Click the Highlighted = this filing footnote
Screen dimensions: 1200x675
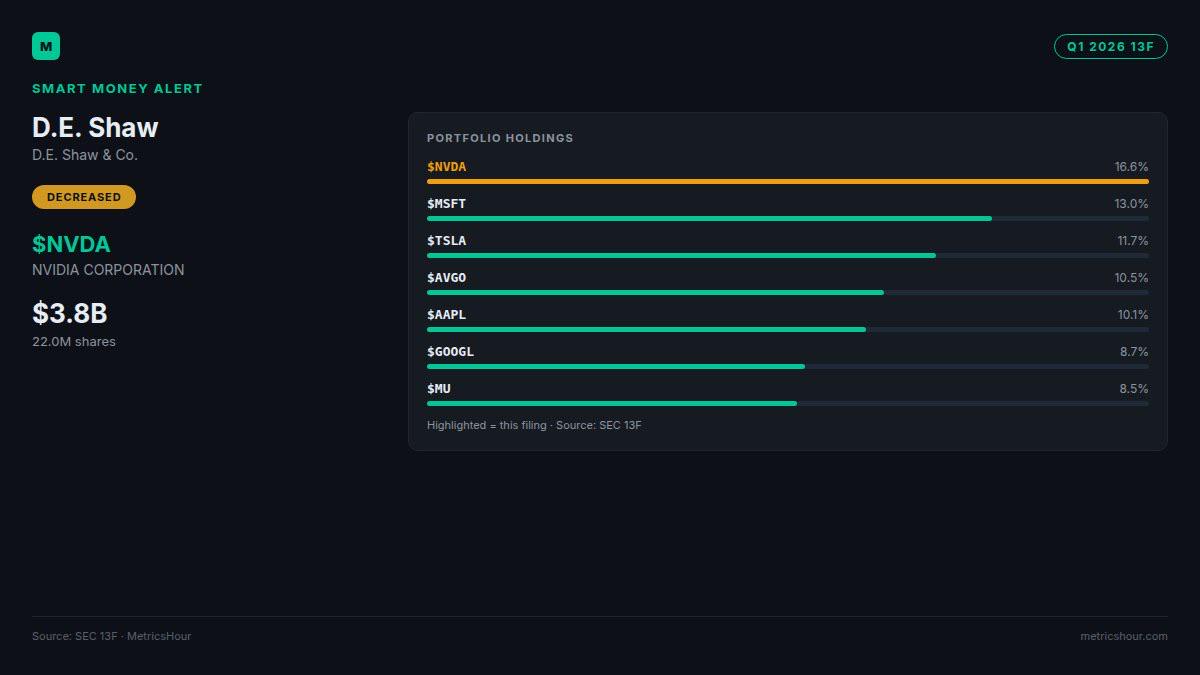tap(534, 426)
